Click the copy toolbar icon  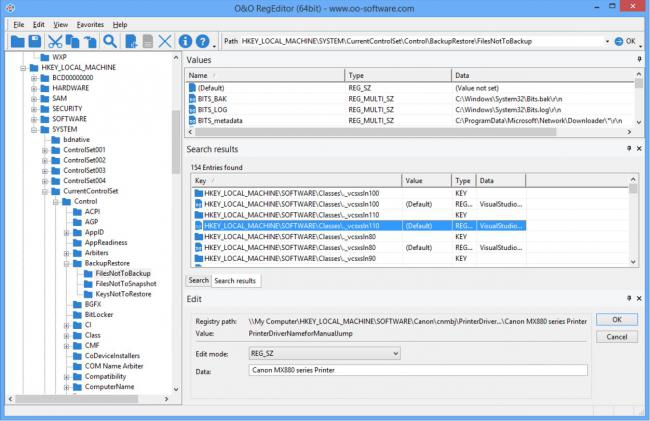pyautogui.click(x=73, y=41)
